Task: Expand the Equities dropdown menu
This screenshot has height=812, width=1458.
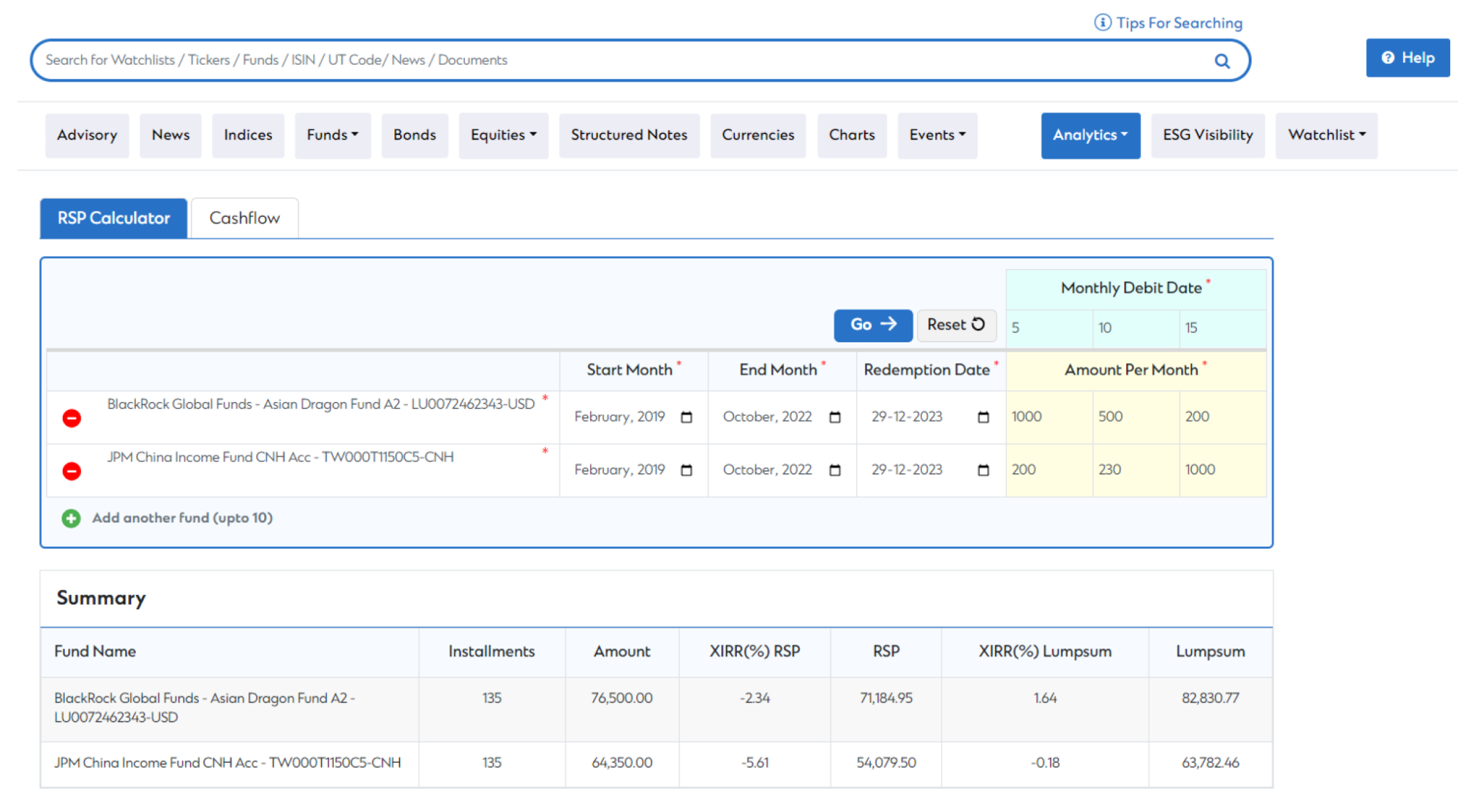Action: tap(503, 135)
